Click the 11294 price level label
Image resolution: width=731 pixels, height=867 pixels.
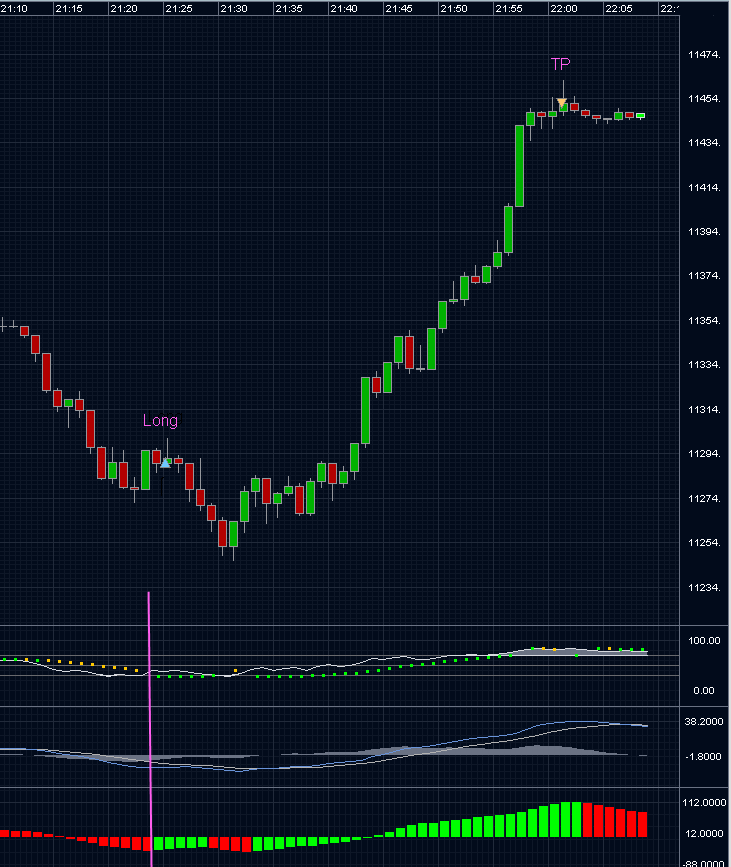click(x=704, y=454)
